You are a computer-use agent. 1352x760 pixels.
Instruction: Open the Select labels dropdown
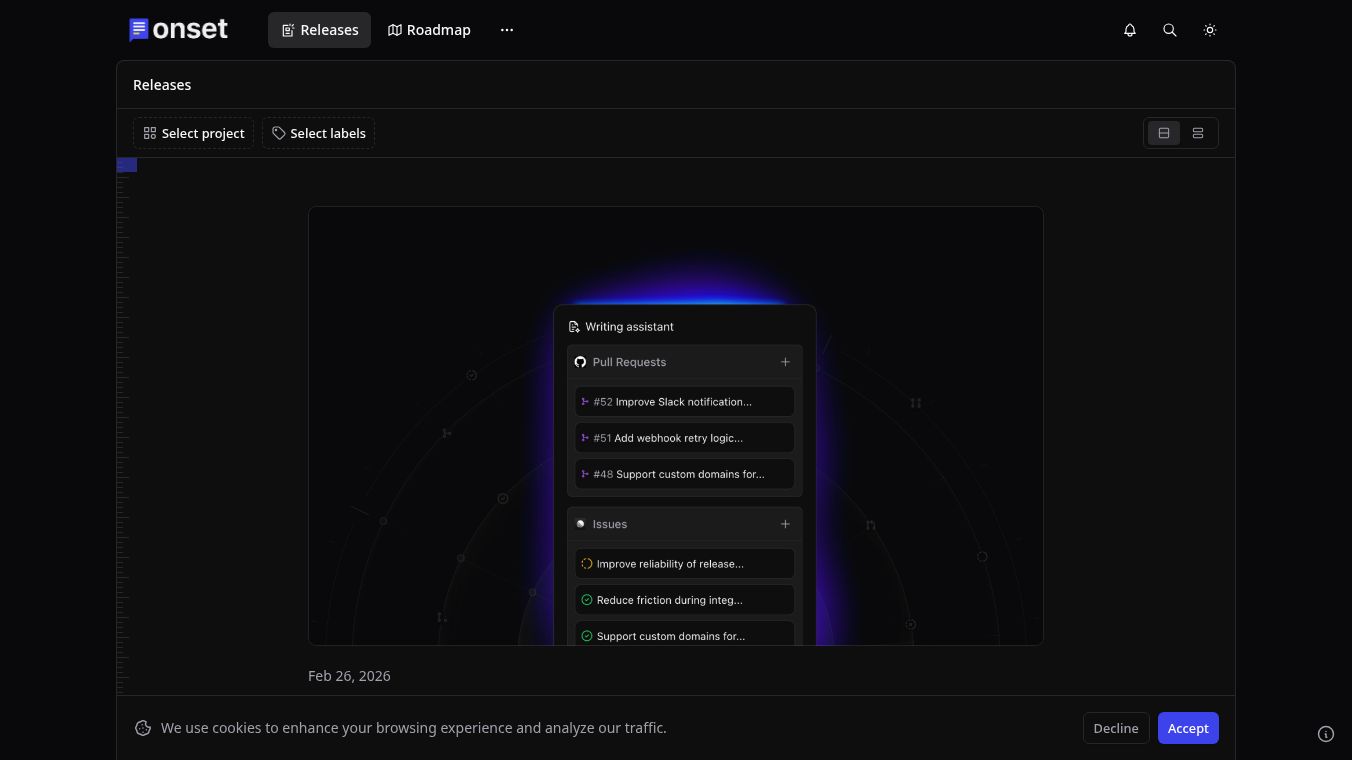(318, 133)
